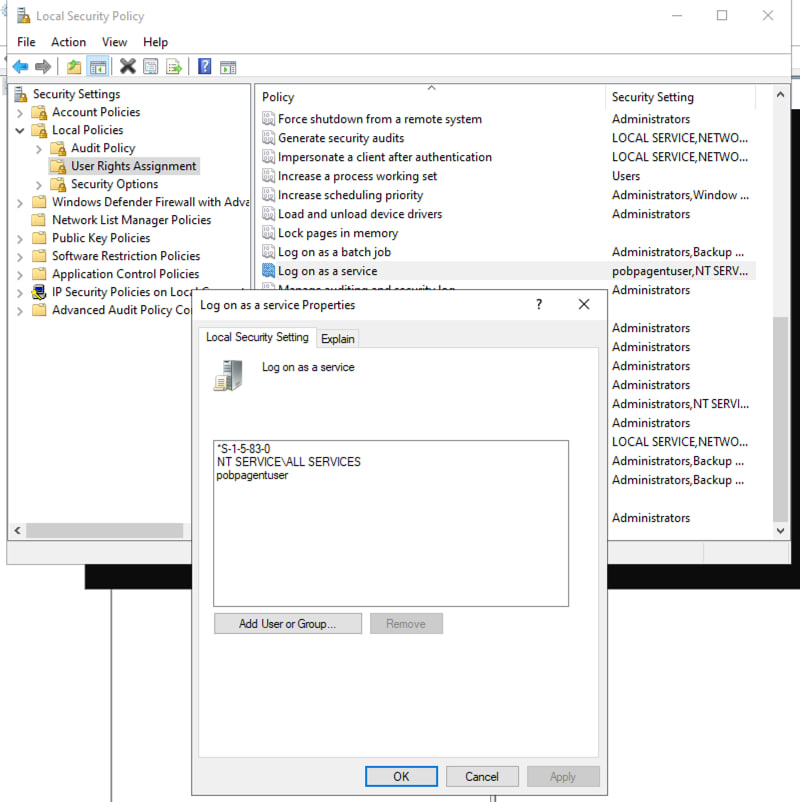Image resolution: width=800 pixels, height=802 pixels.
Task: Click the Delete X toolbar icon
Action: 127,66
